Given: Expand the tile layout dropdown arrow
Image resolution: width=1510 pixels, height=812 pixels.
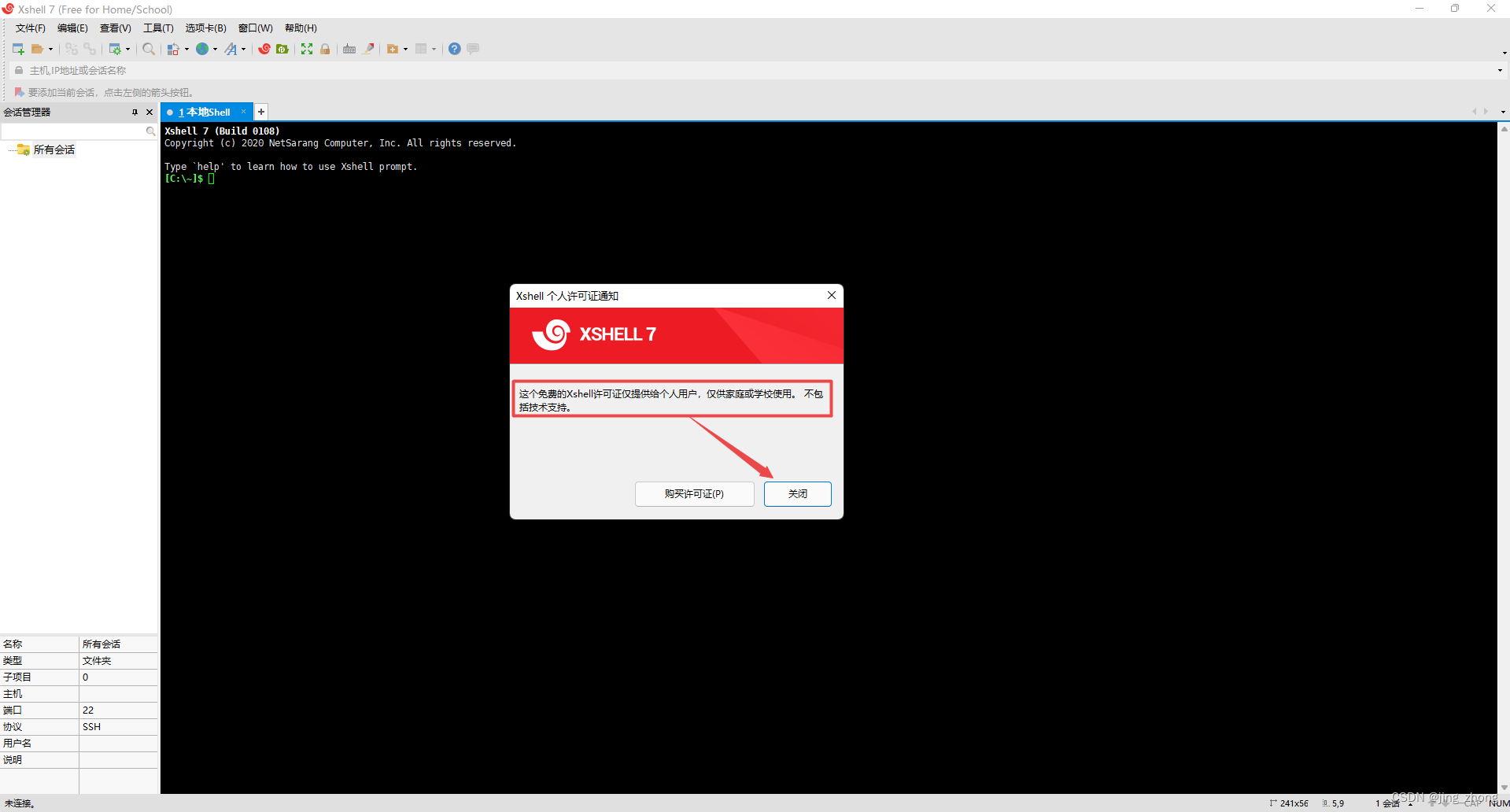Looking at the screenshot, I should [434, 49].
